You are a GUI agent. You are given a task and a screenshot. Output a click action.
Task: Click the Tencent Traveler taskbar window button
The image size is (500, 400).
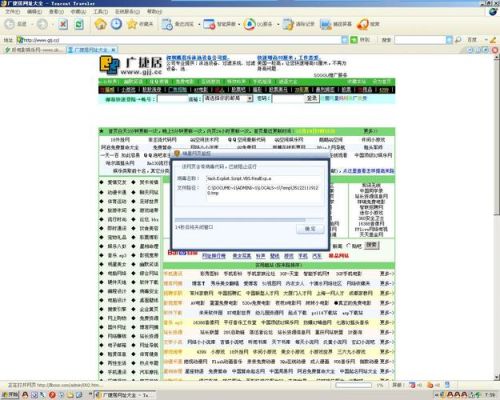(x=125, y=395)
